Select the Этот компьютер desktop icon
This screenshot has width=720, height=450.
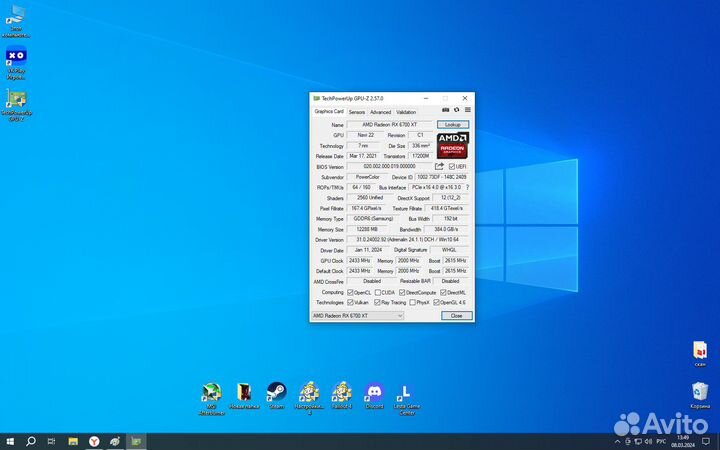pos(16,22)
